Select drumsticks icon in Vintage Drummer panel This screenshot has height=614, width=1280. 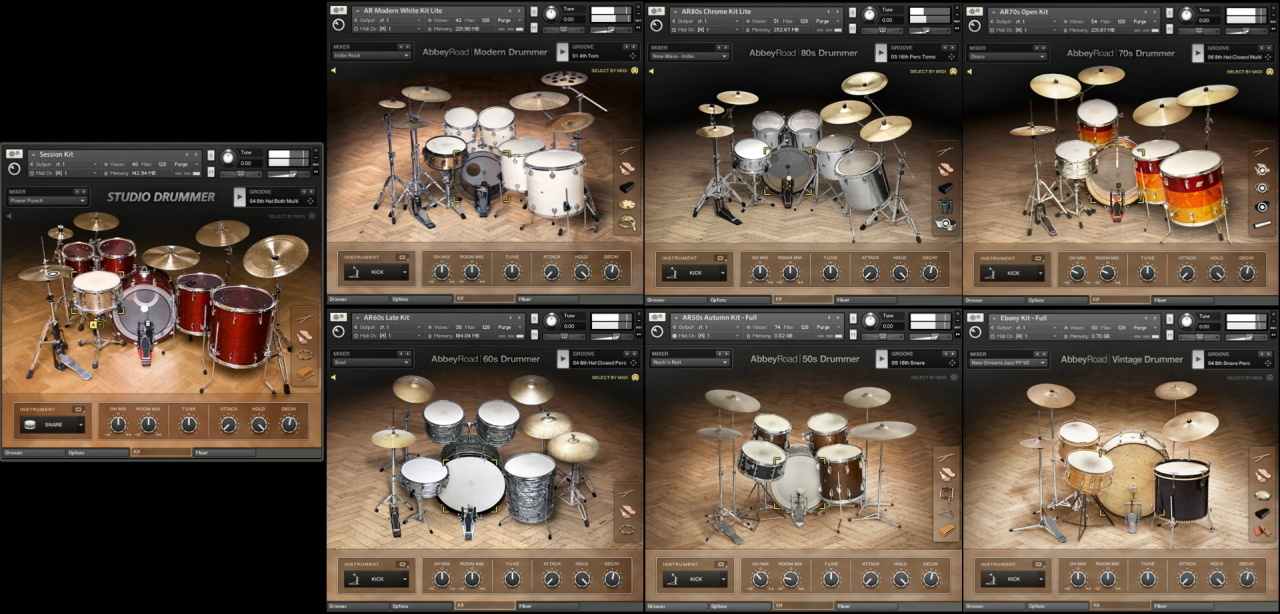click(1261, 458)
